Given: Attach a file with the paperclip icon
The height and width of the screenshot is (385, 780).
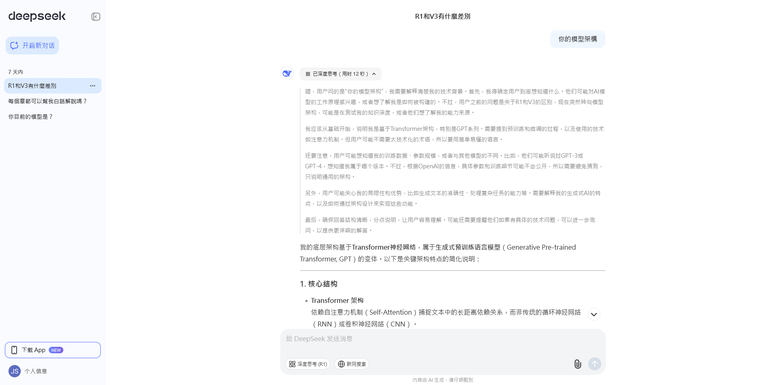Looking at the screenshot, I should [x=578, y=364].
